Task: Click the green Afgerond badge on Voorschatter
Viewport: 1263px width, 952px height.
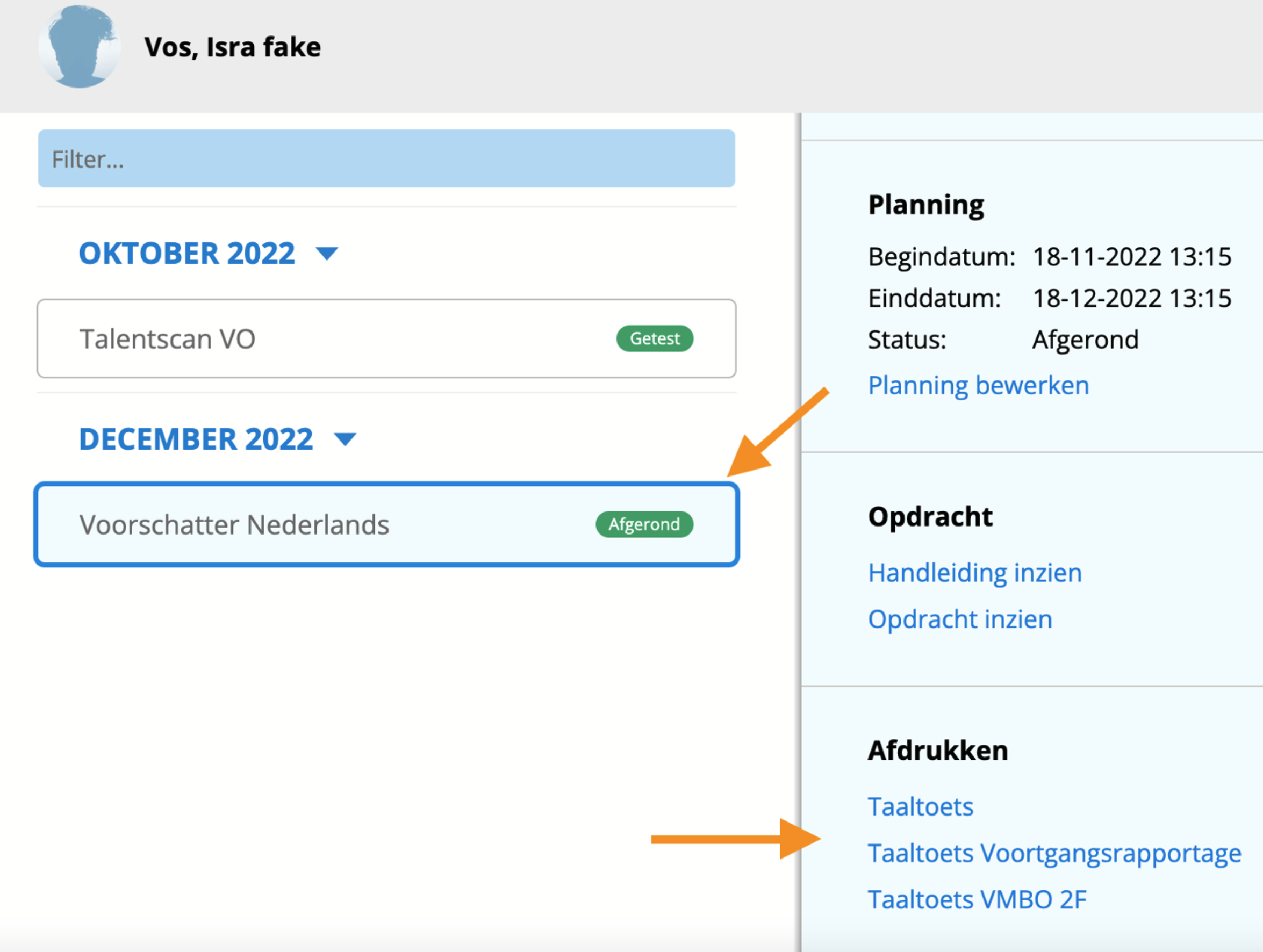Action: click(x=644, y=524)
